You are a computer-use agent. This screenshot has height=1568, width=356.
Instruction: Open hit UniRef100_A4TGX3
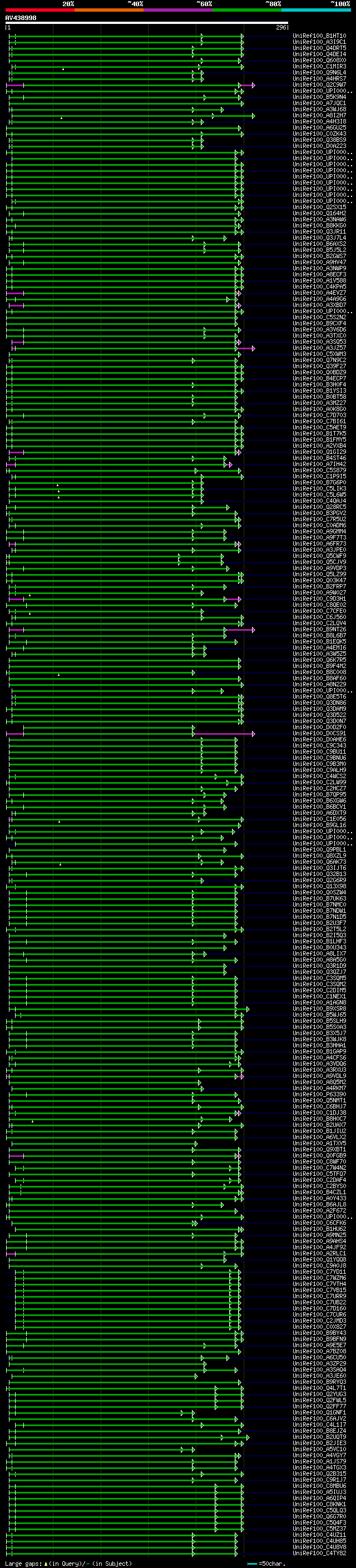tap(319, 1467)
